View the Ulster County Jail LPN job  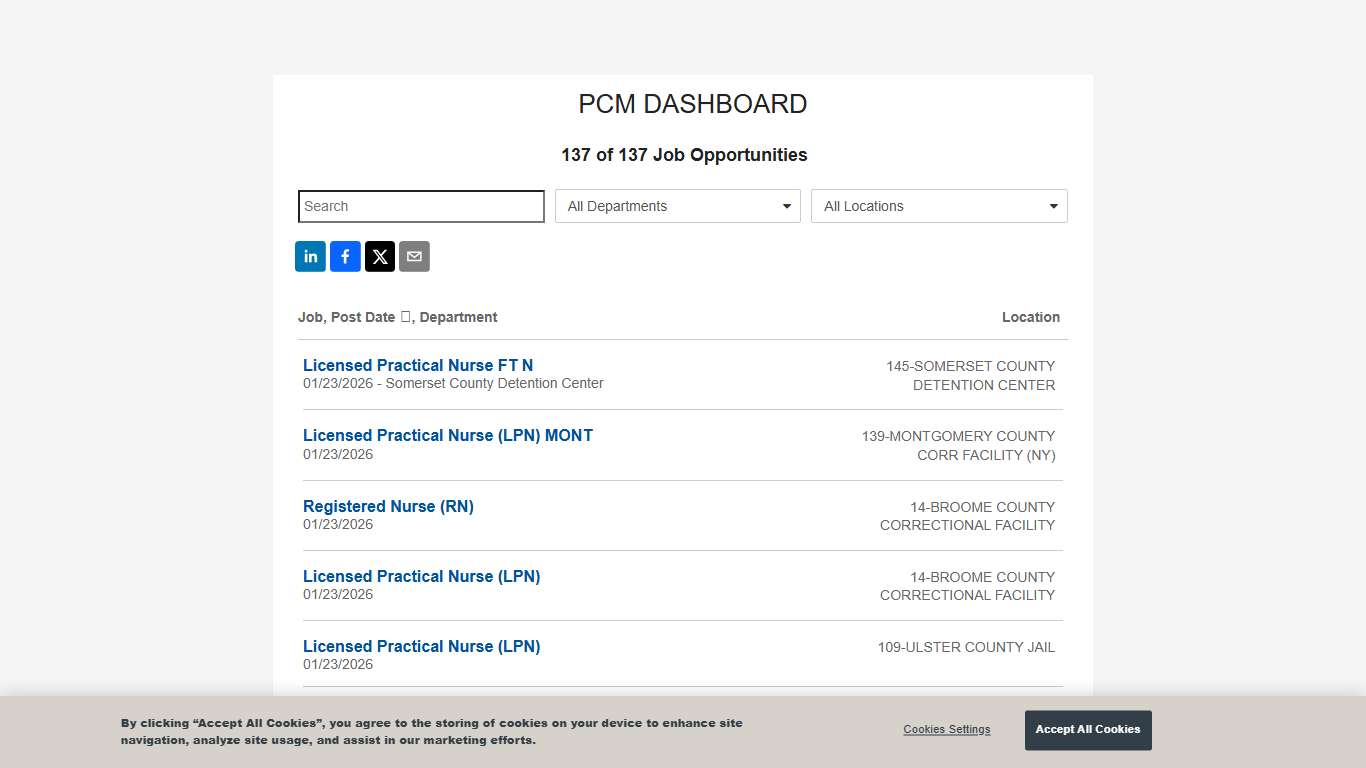coord(421,646)
